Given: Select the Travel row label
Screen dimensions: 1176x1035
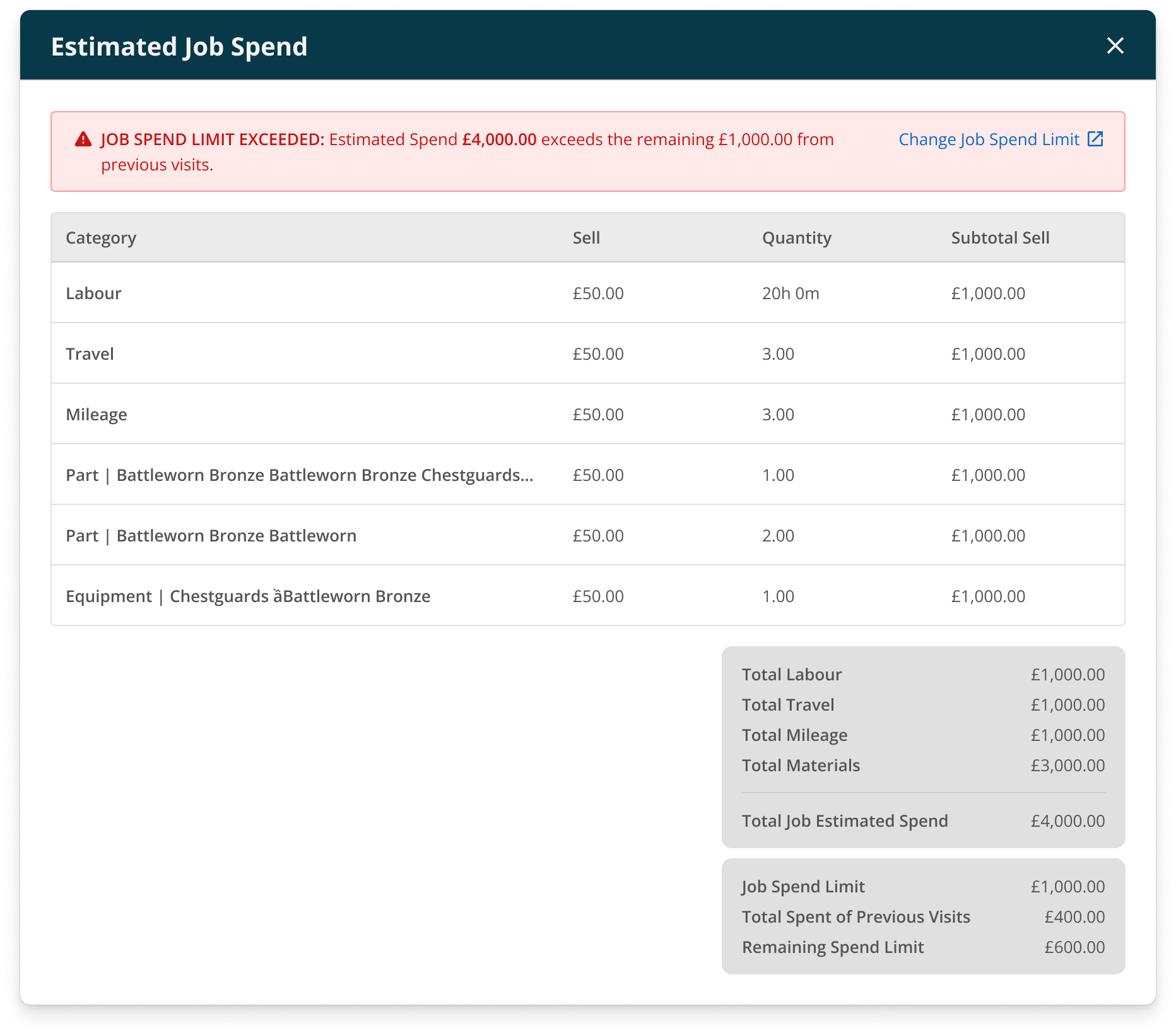Looking at the screenshot, I should [90, 354].
